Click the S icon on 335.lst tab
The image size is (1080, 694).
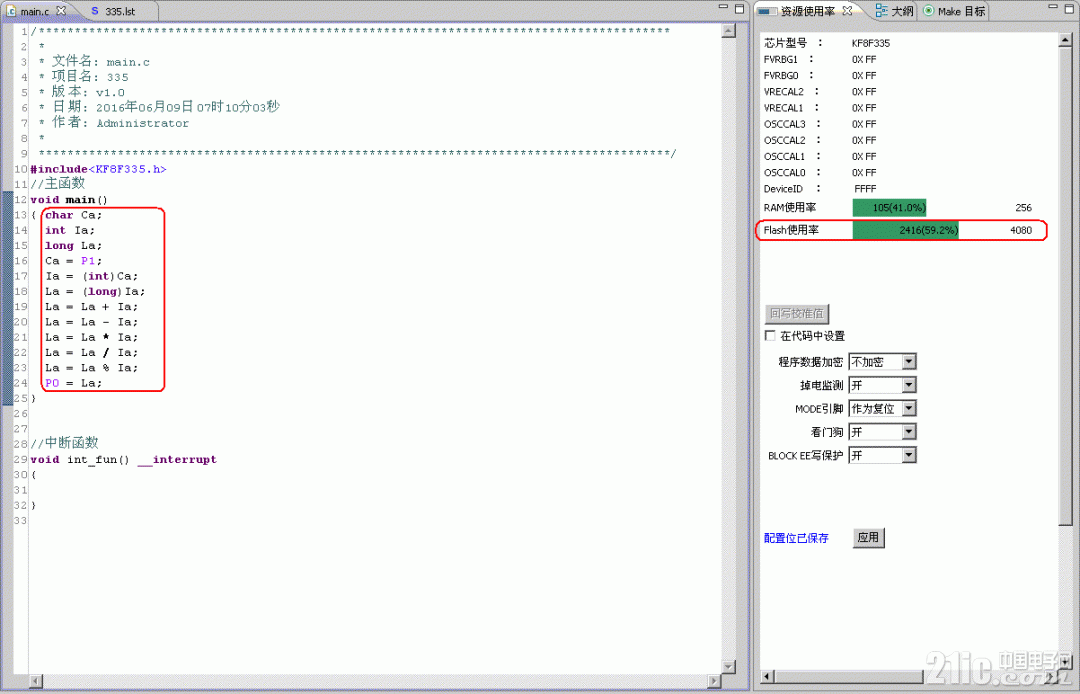point(95,12)
